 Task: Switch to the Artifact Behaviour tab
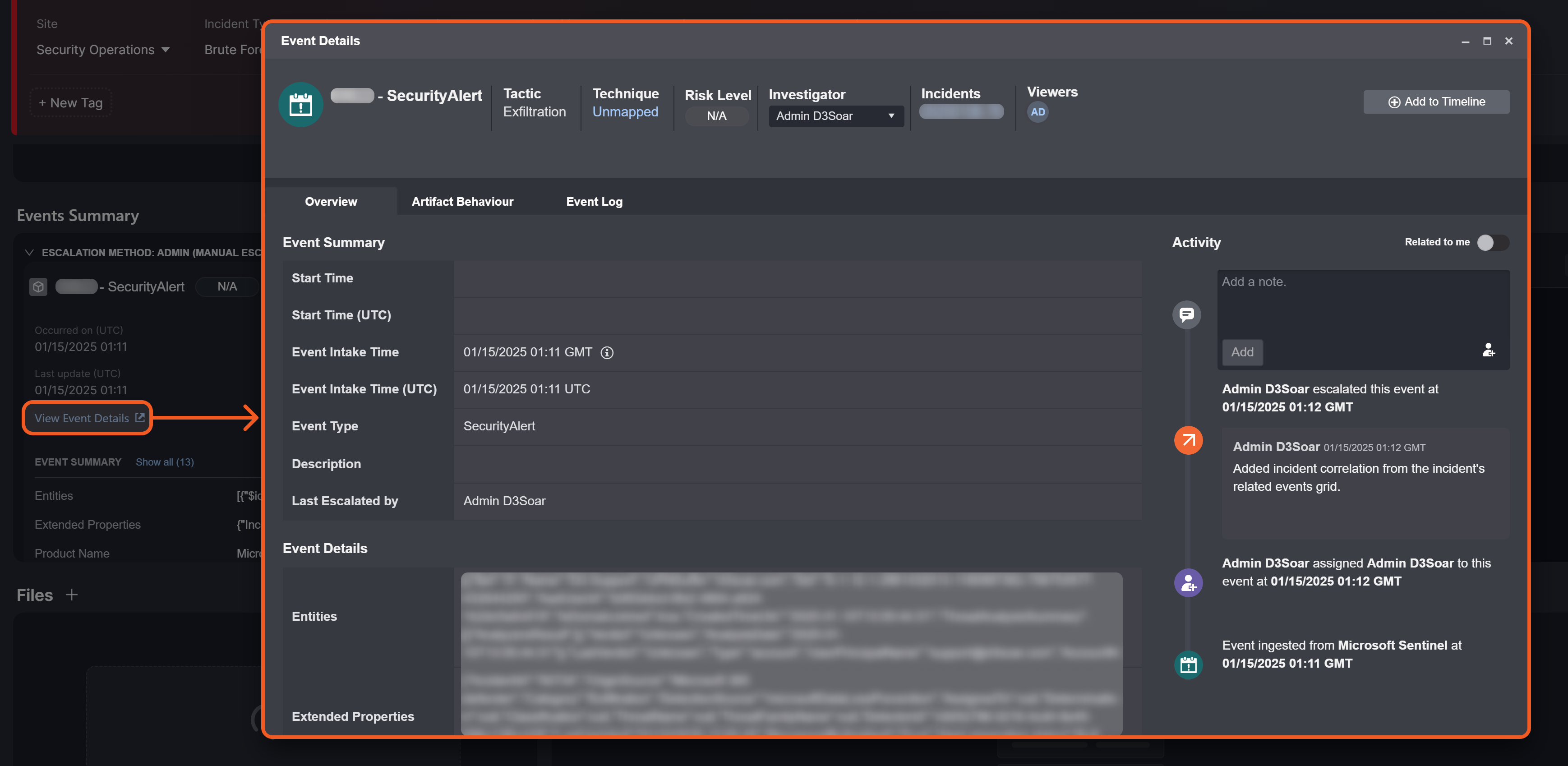pyautogui.click(x=462, y=202)
